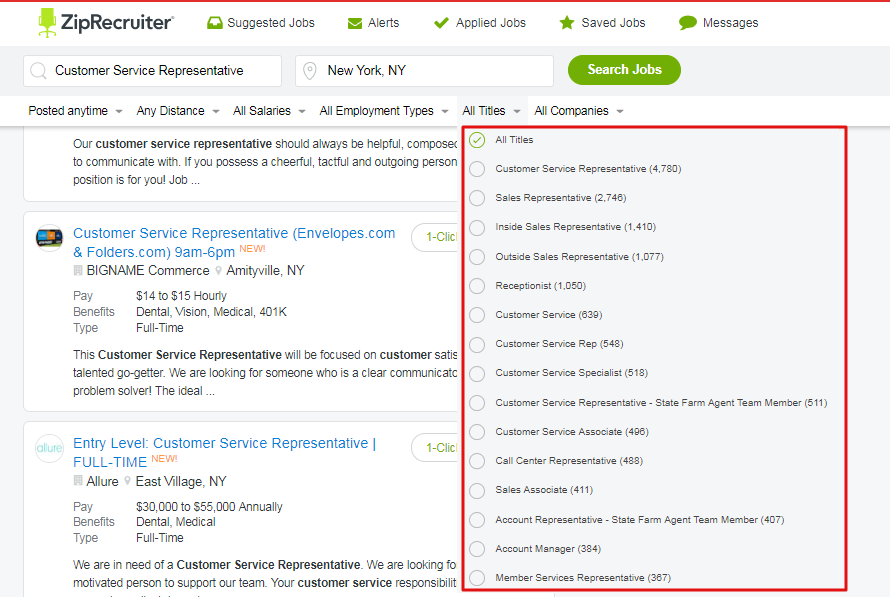Click the location pin icon

(310, 70)
